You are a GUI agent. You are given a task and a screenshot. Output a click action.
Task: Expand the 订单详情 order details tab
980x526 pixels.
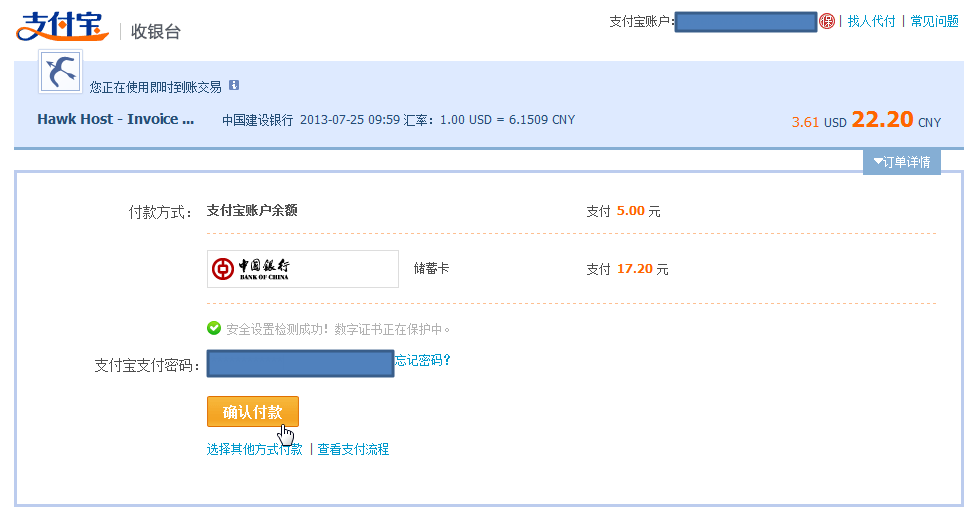[901, 162]
